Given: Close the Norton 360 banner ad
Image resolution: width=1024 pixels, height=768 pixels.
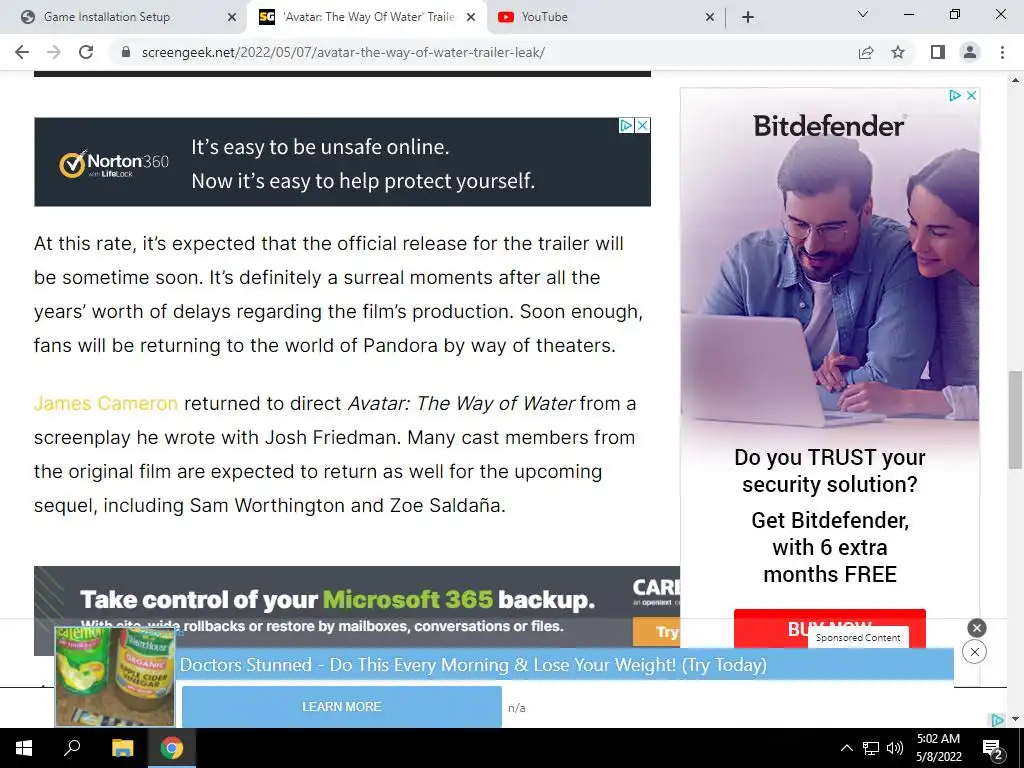Looking at the screenshot, I should click(643, 125).
